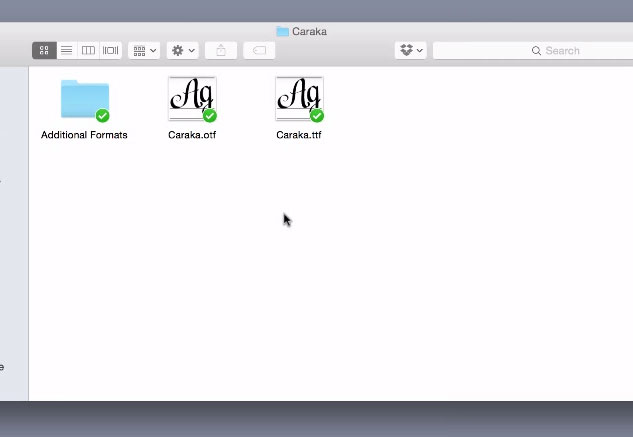The width and height of the screenshot is (633, 437).
Task: Click the Caraka.ttf file name
Action: (x=299, y=135)
